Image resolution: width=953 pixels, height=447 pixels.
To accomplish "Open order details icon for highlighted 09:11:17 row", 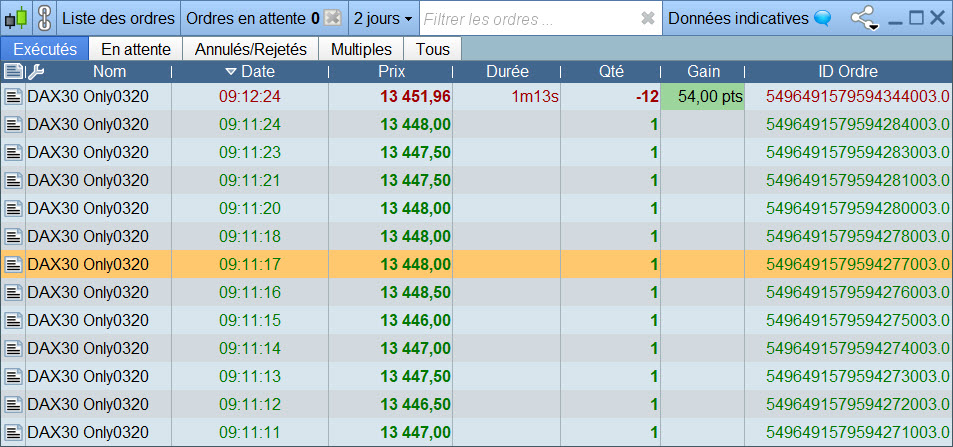I will [13, 265].
